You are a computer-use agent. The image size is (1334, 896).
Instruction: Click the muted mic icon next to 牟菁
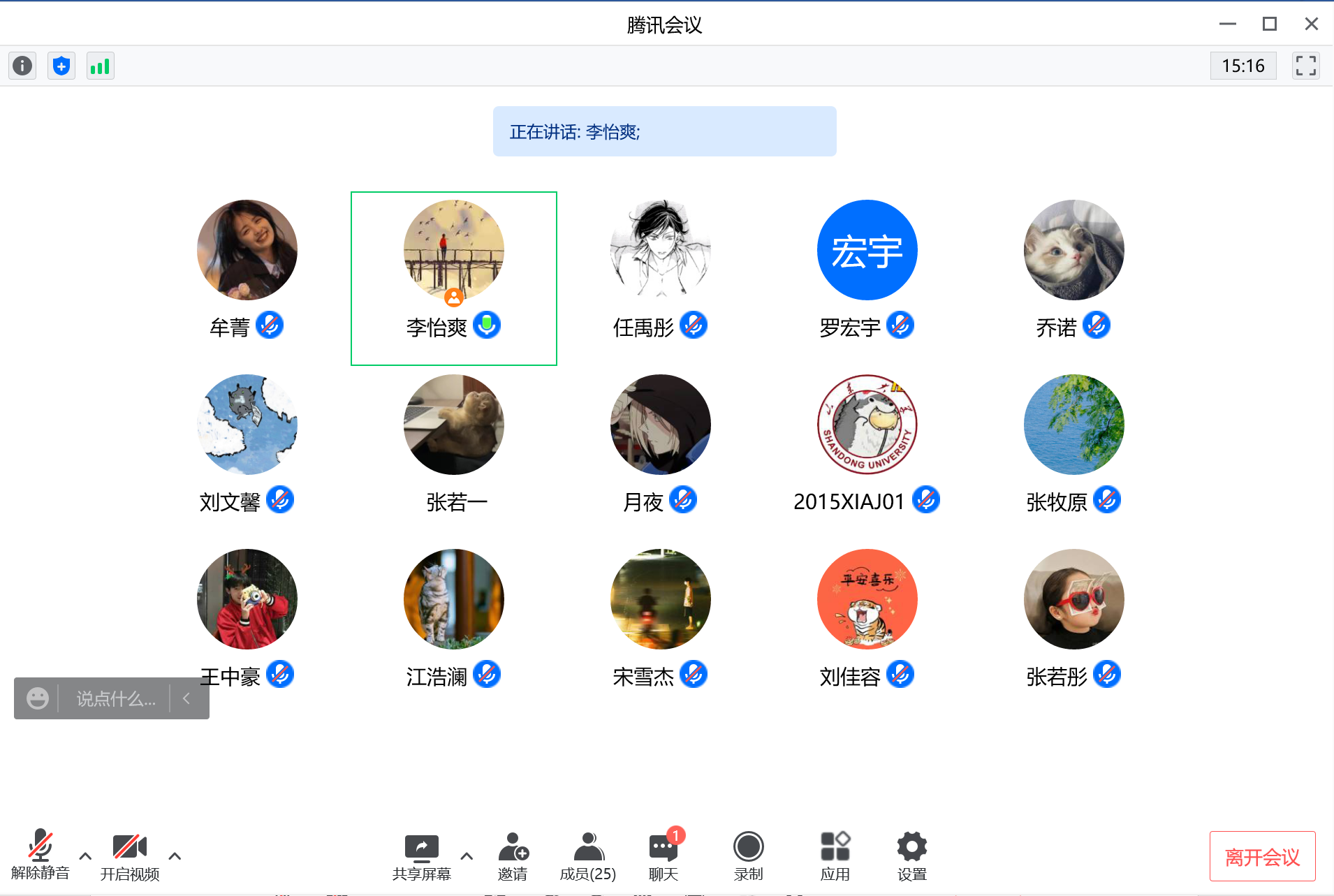coord(270,325)
